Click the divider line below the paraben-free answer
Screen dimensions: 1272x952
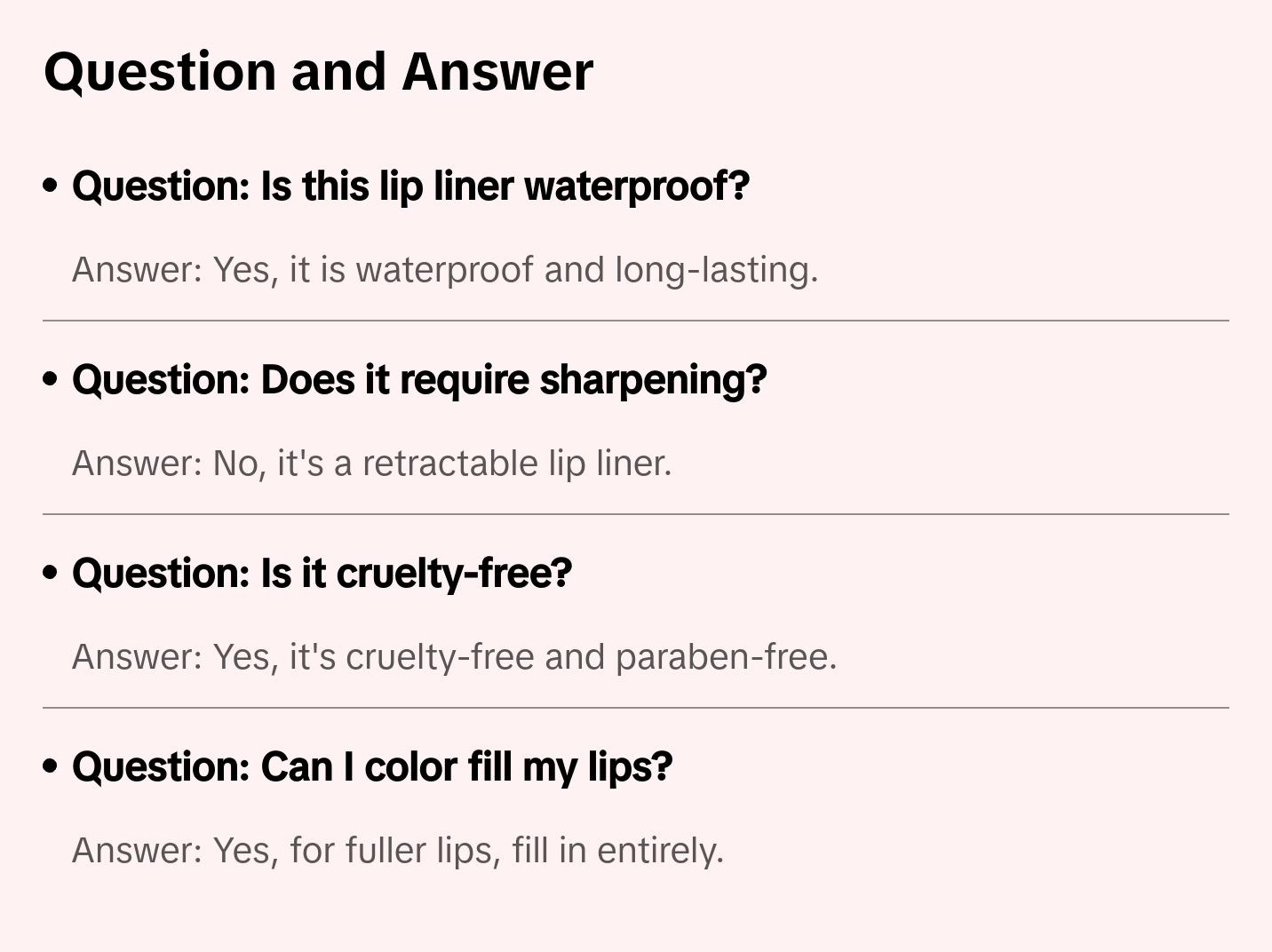[x=636, y=708]
